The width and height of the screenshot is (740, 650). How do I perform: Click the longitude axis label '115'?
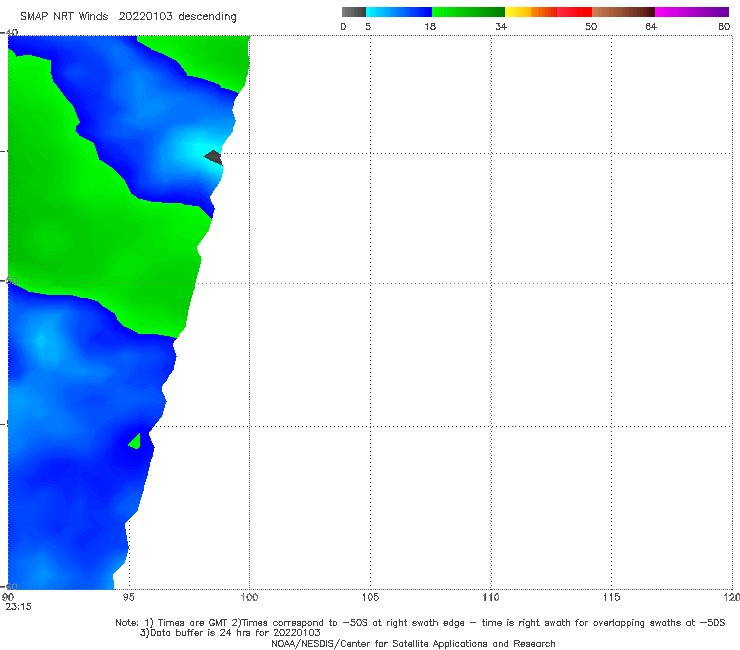612,598
